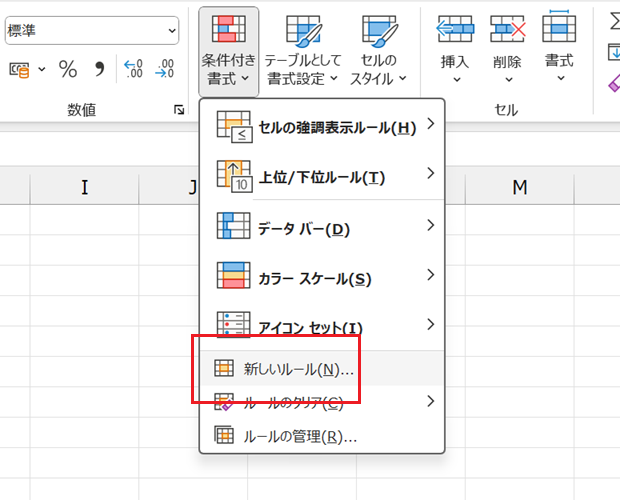This screenshot has height=500, width=620.
Task: Apply the Comma Style number format
Action: (99, 69)
